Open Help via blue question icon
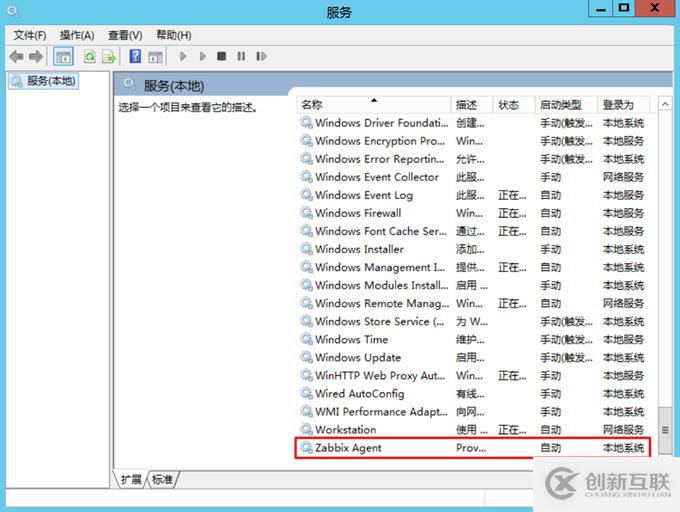Screen dimensions: 680x512 135,56
